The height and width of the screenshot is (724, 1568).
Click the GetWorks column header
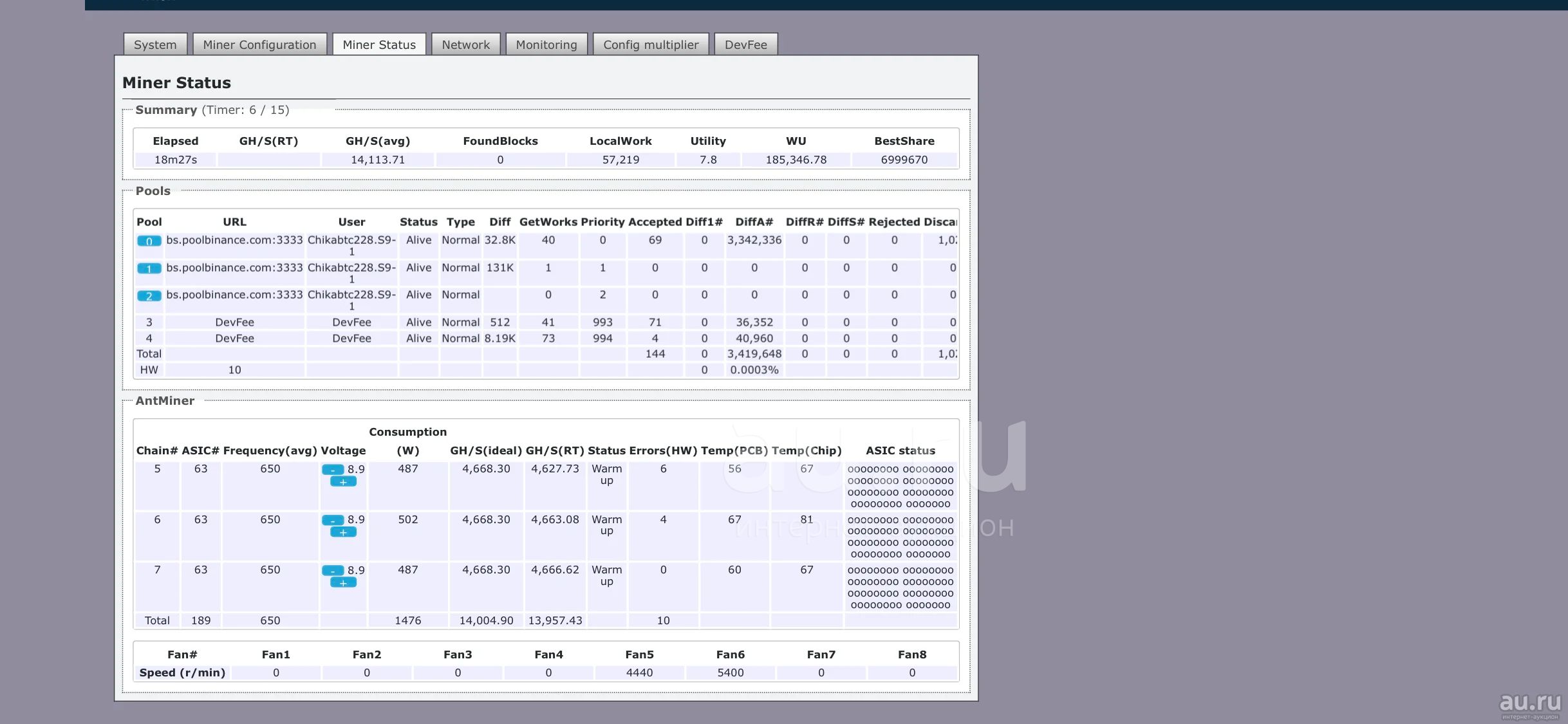(548, 222)
